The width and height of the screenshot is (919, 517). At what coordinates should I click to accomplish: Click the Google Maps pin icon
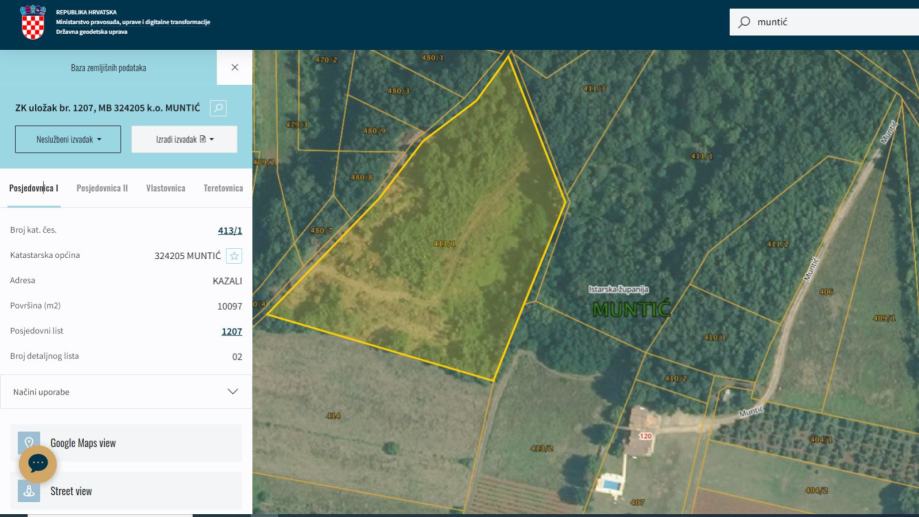pyautogui.click(x=29, y=443)
